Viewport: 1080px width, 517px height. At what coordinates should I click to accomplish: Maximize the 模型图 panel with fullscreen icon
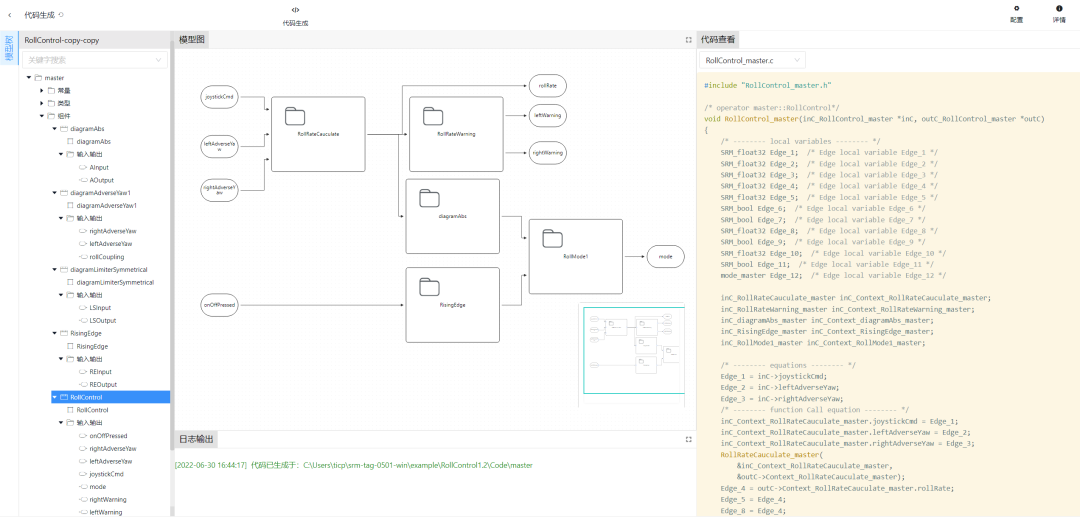click(x=688, y=40)
